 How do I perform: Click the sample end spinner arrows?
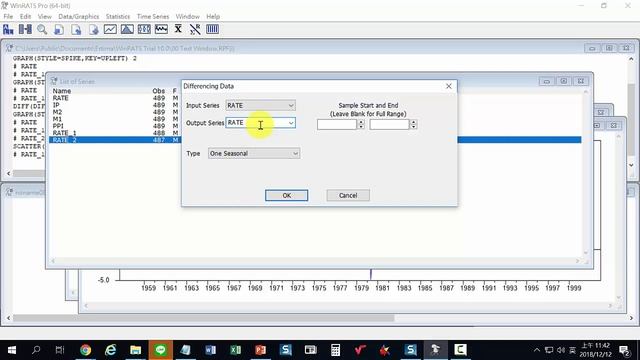tap(413, 124)
